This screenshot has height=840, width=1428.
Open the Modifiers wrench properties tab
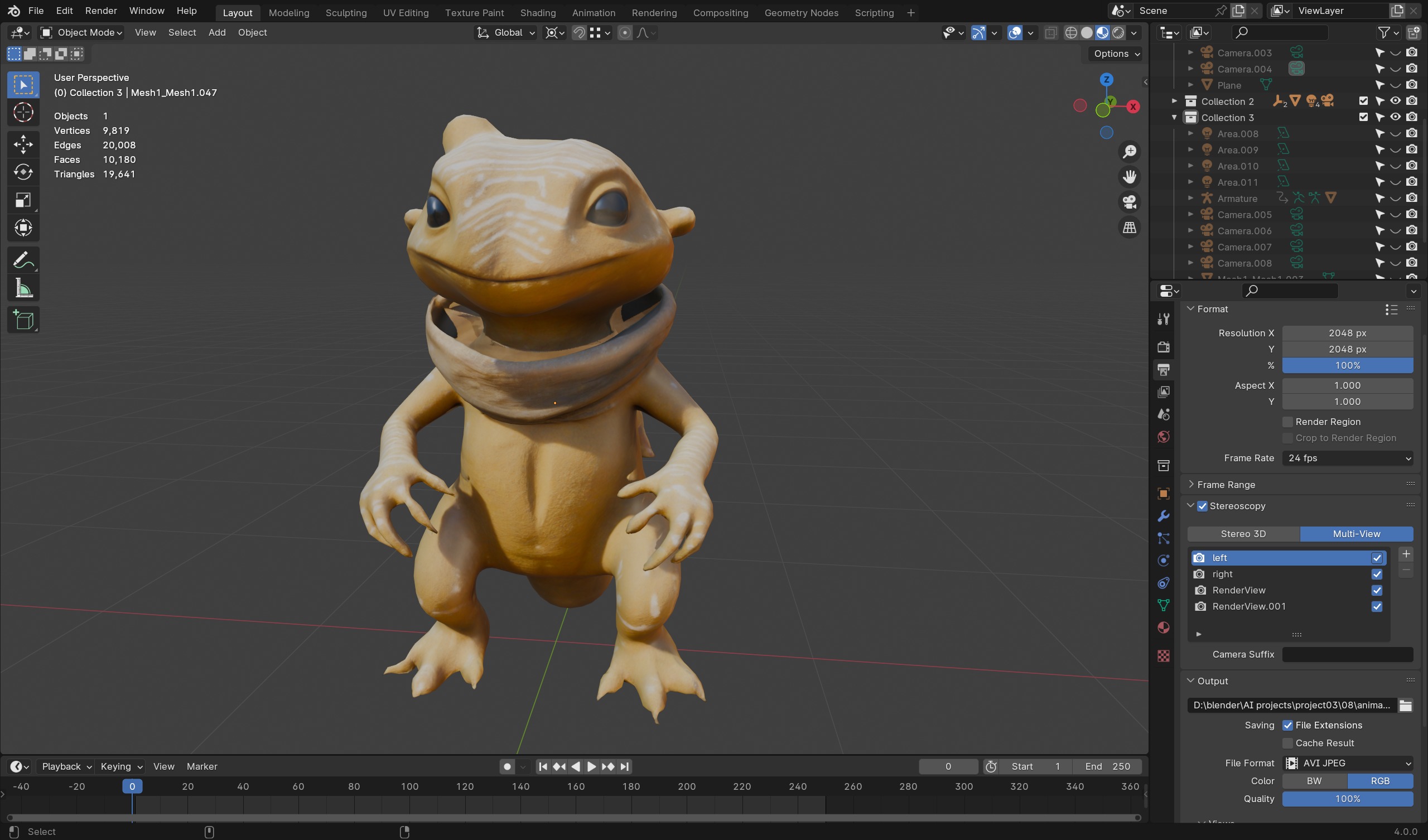[x=1164, y=516]
